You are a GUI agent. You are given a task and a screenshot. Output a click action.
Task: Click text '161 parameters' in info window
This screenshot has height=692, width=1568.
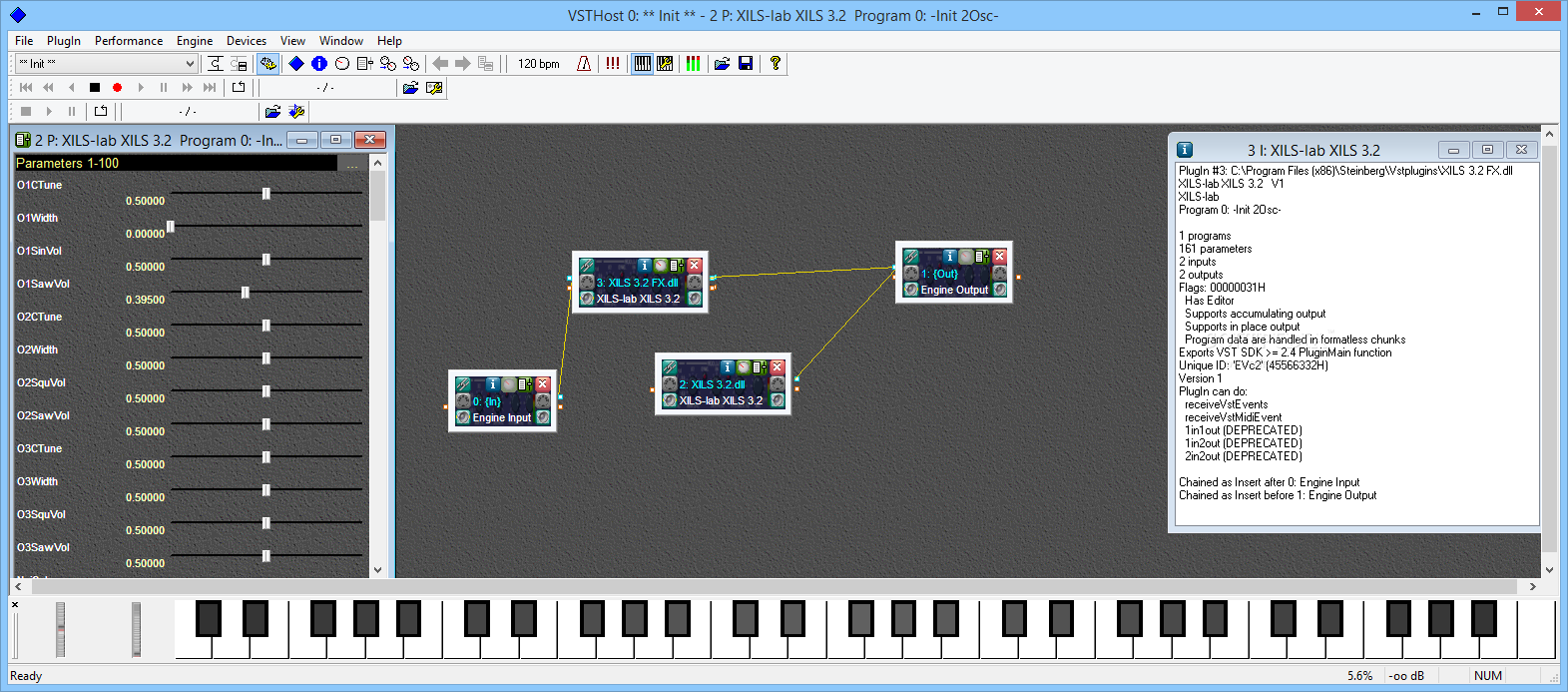[1215, 249]
